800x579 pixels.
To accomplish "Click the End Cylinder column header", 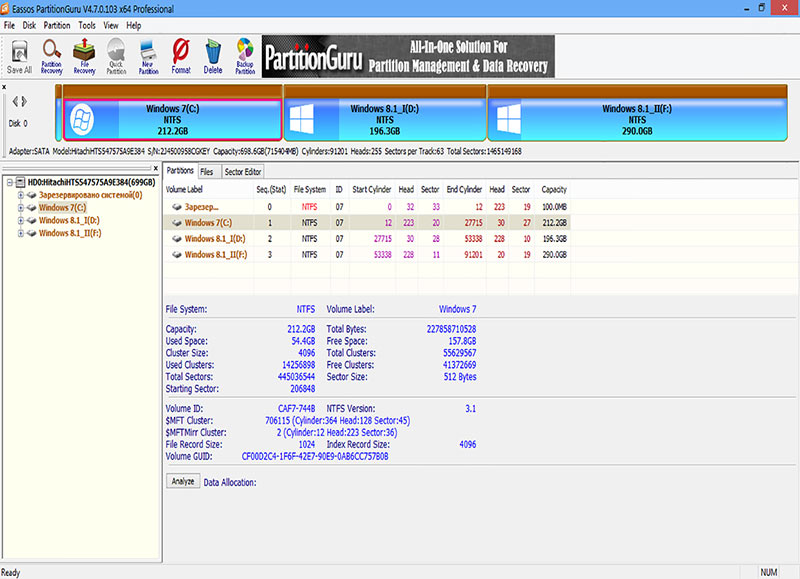I will [x=464, y=189].
